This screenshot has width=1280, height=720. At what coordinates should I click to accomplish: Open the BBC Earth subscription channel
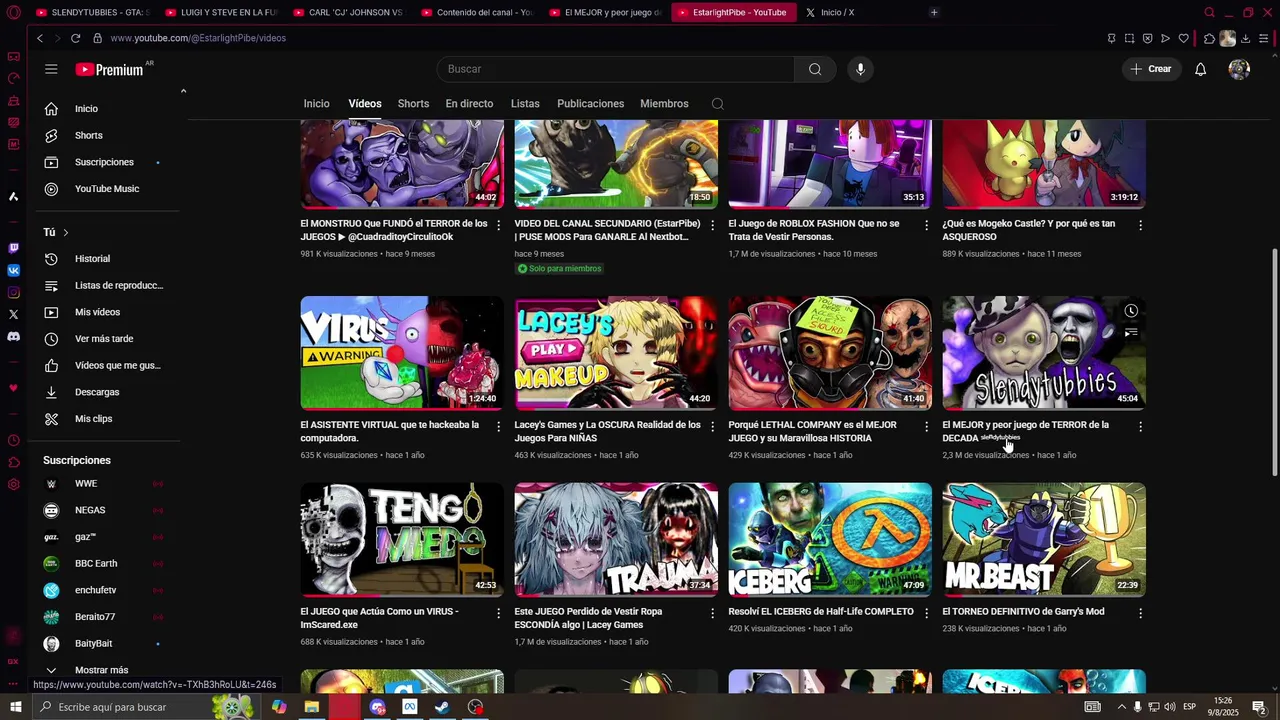pos(110,564)
